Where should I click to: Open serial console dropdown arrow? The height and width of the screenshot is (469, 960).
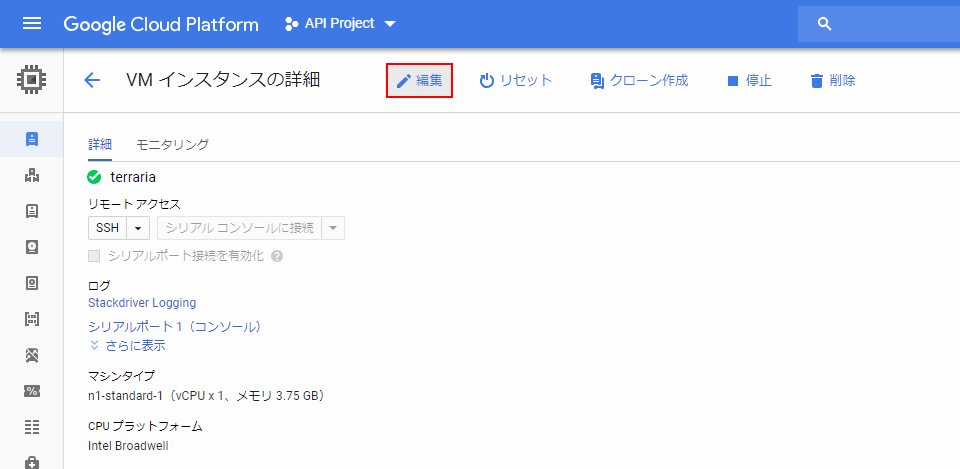[333, 228]
